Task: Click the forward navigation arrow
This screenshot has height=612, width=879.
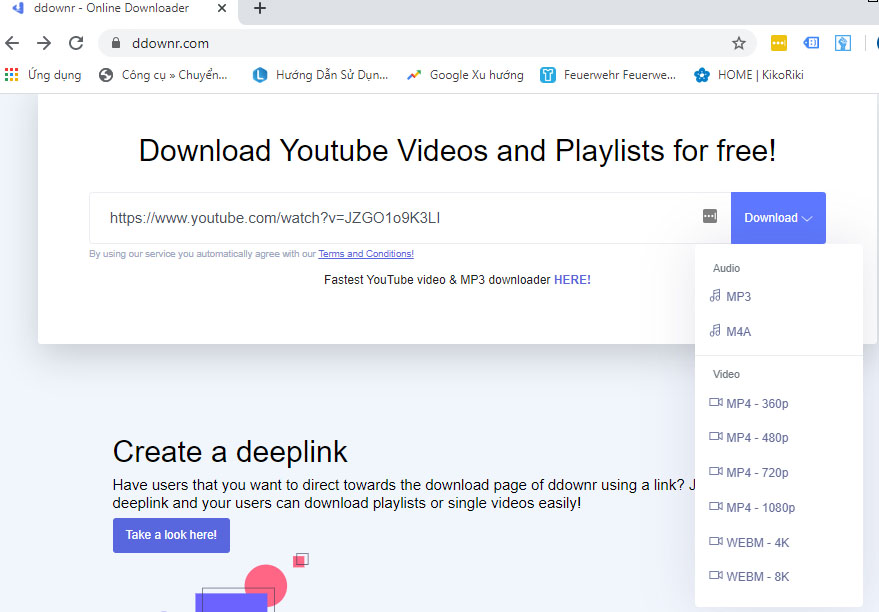Action: coord(43,43)
